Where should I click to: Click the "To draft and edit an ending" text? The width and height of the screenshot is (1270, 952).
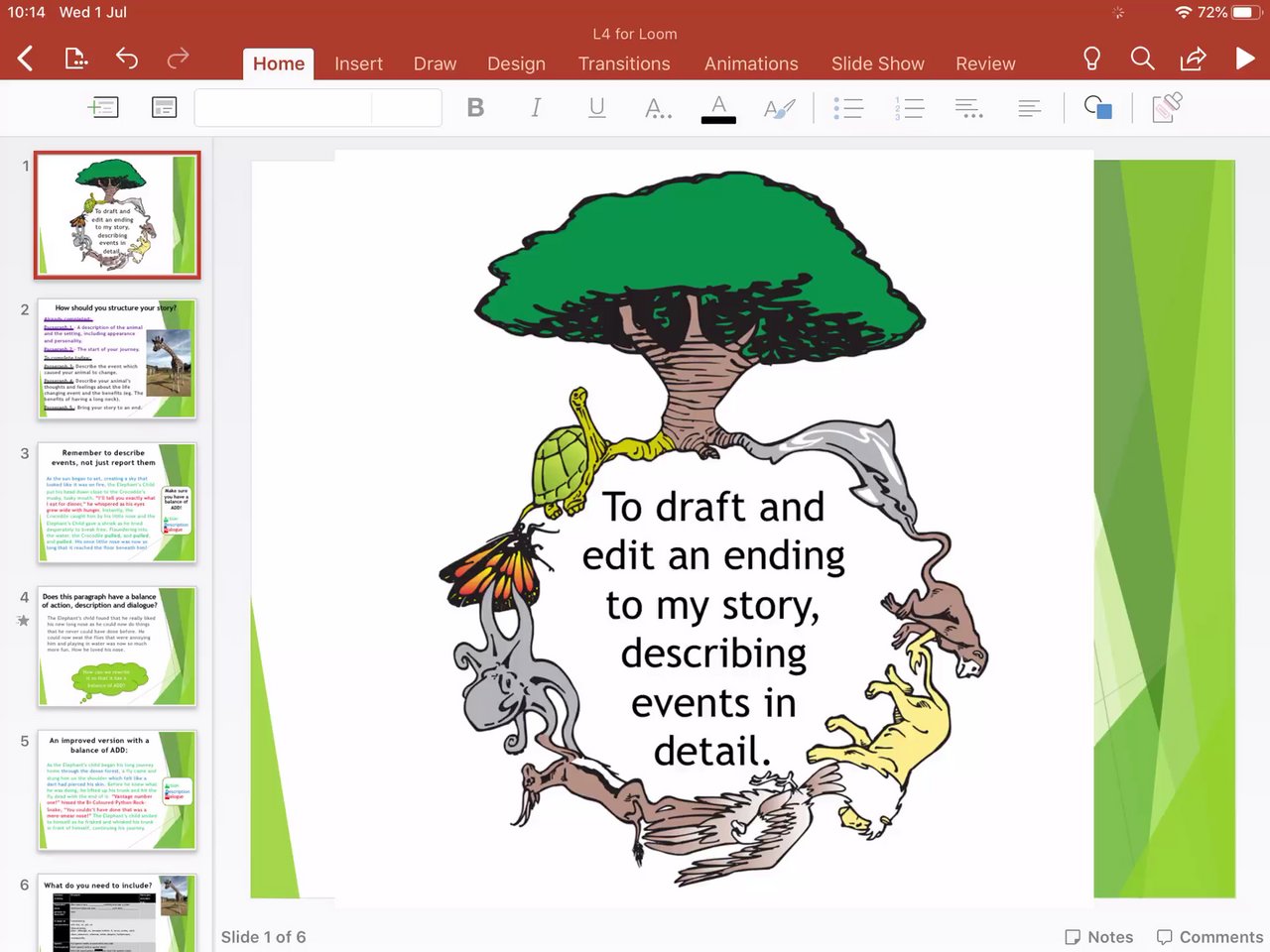pos(713,629)
